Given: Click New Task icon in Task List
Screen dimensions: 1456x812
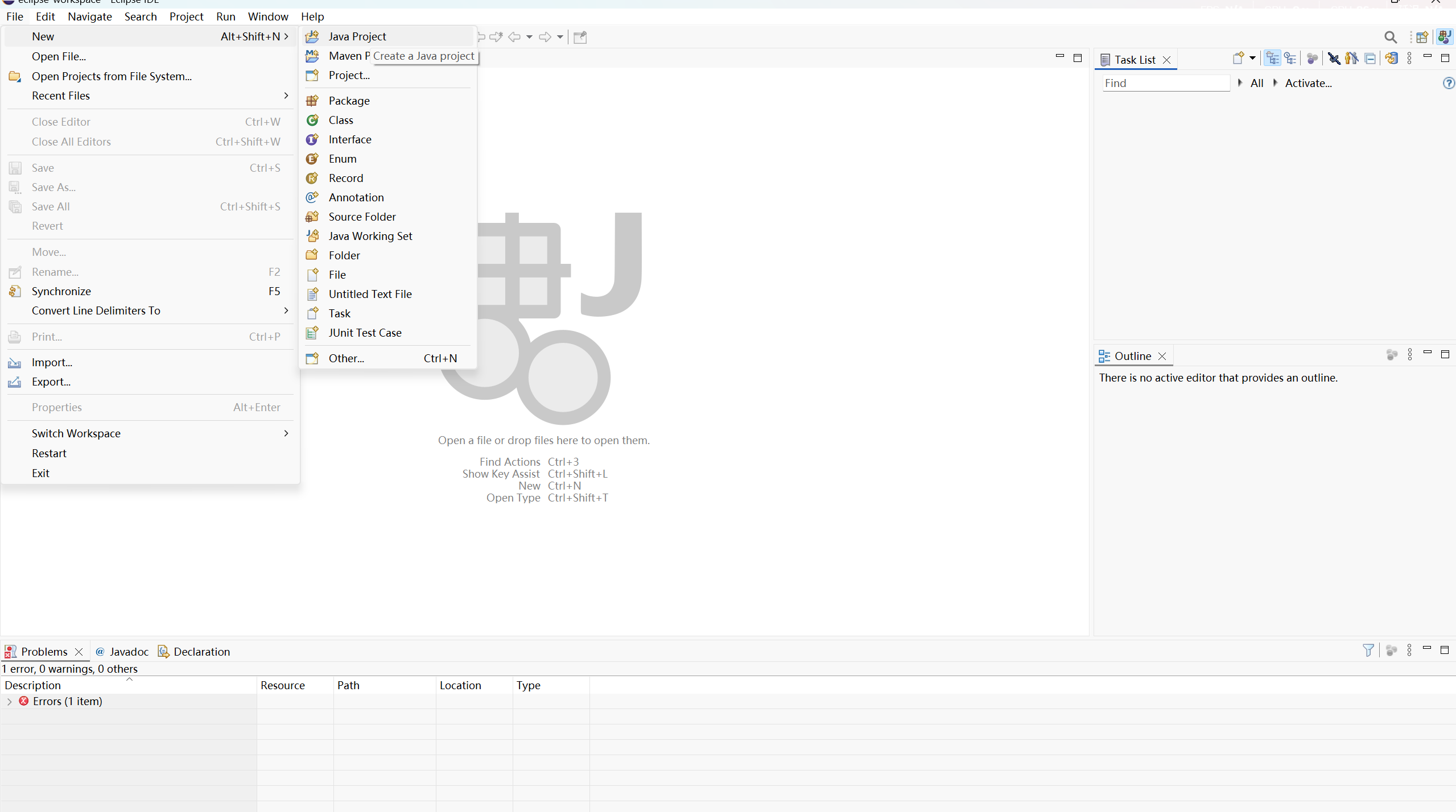Looking at the screenshot, I should pyautogui.click(x=1238, y=59).
